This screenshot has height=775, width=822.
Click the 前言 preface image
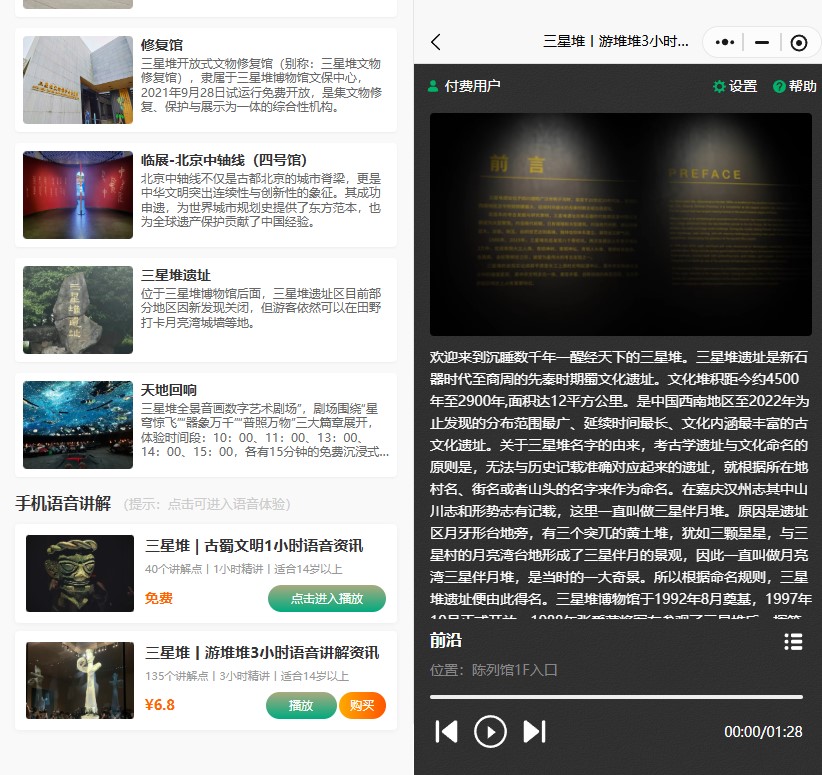point(620,224)
